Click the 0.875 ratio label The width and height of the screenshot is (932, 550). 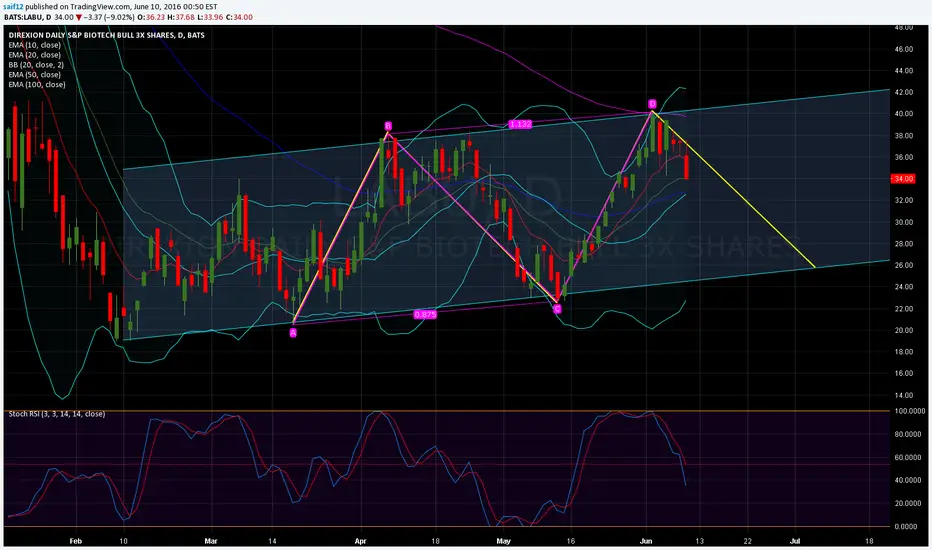click(x=425, y=314)
